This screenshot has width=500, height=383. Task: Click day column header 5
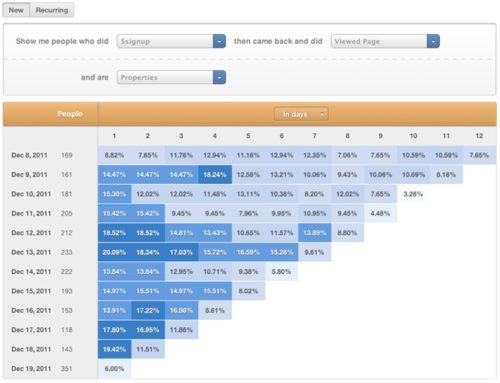click(248, 136)
